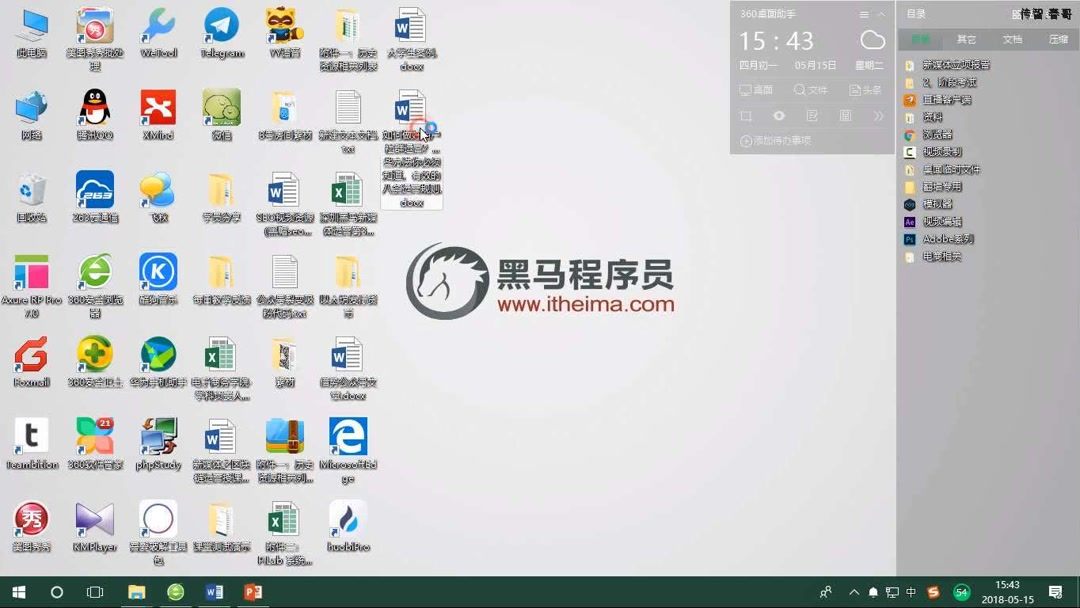
Task: Click the double-arrow to show more widget tools
Action: [x=881, y=115]
